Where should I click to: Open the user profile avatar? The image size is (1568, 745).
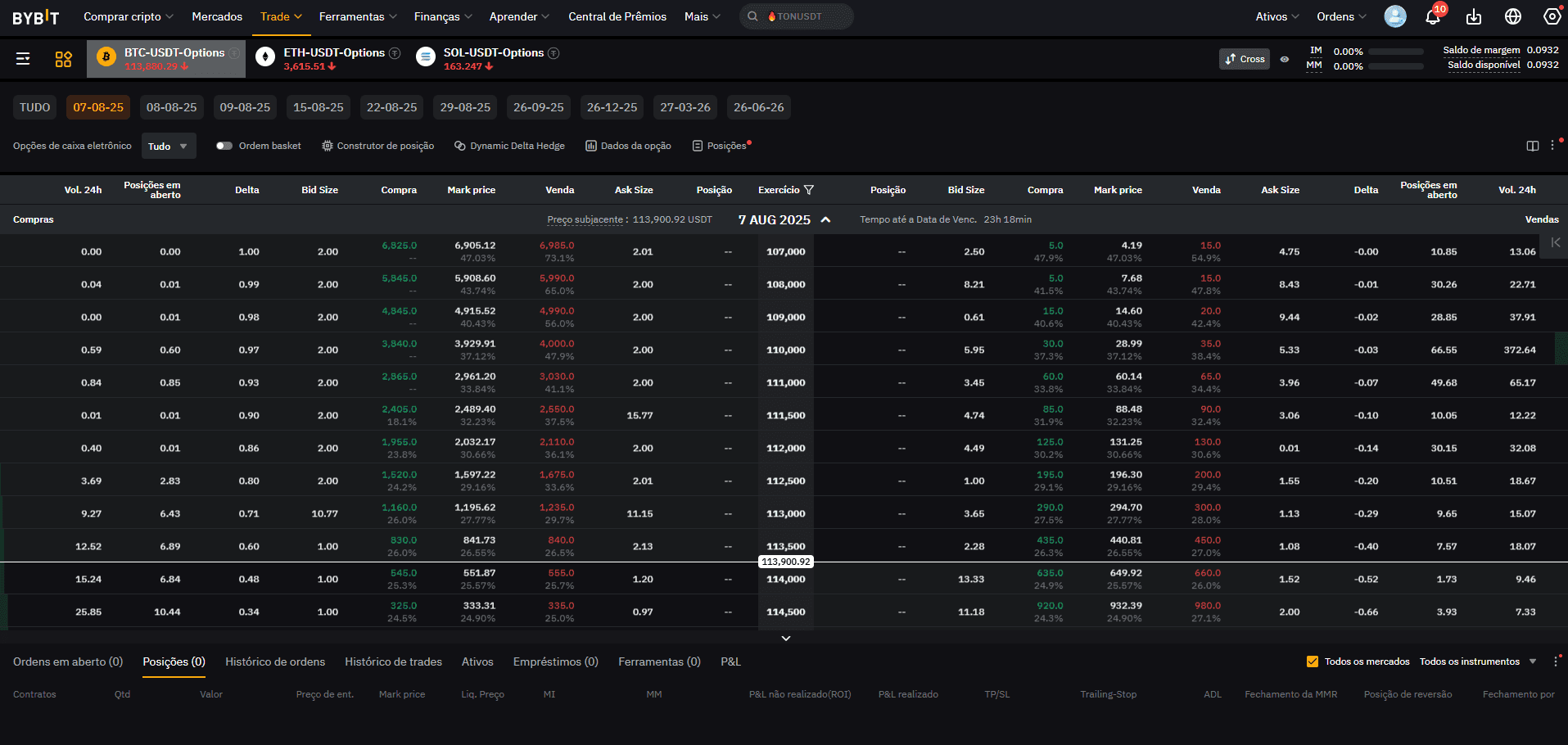(1395, 16)
